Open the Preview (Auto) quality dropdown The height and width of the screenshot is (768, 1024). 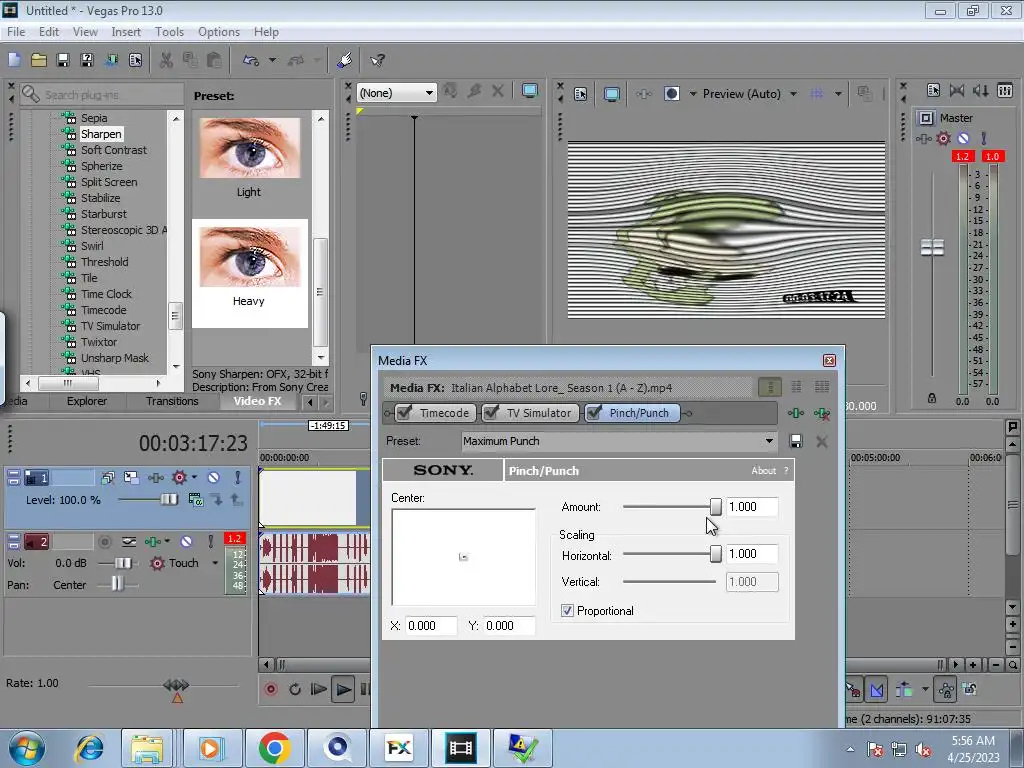pyautogui.click(x=793, y=94)
